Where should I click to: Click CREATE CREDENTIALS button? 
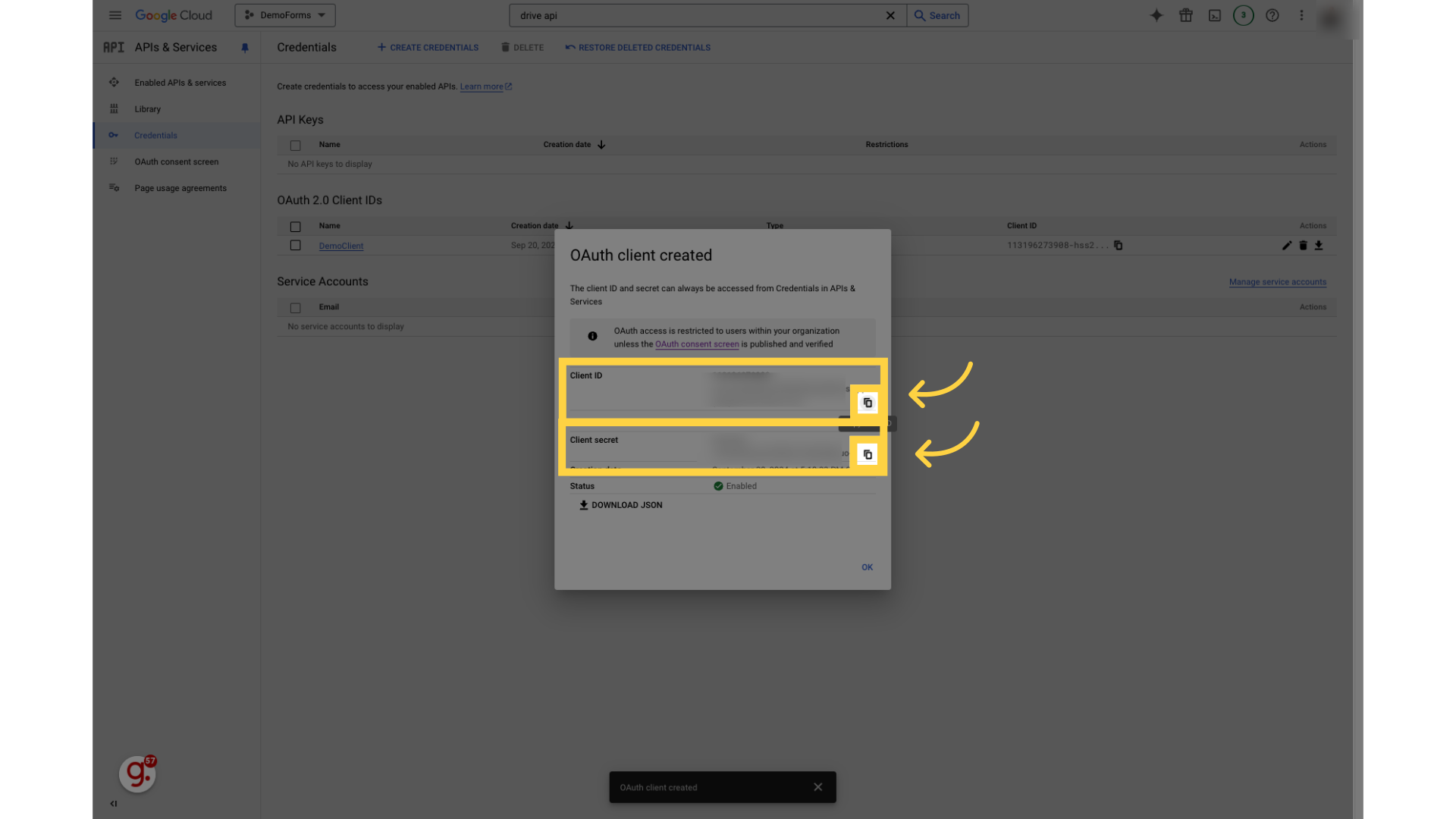point(428,48)
